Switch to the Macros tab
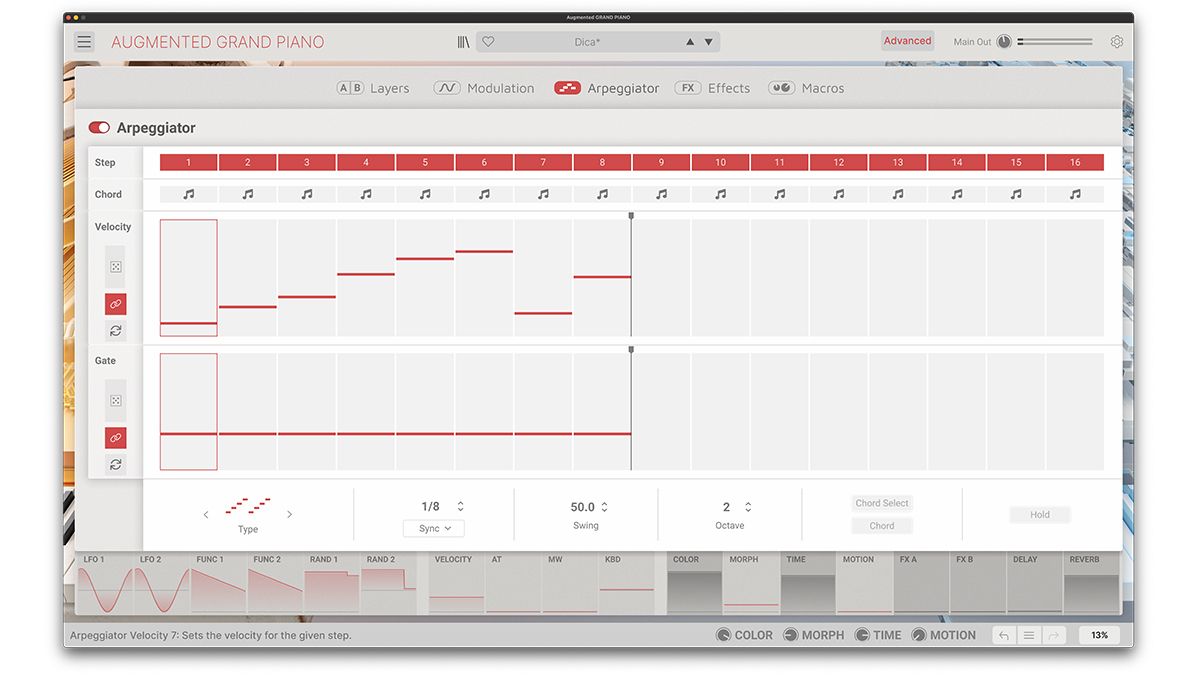 click(x=806, y=88)
